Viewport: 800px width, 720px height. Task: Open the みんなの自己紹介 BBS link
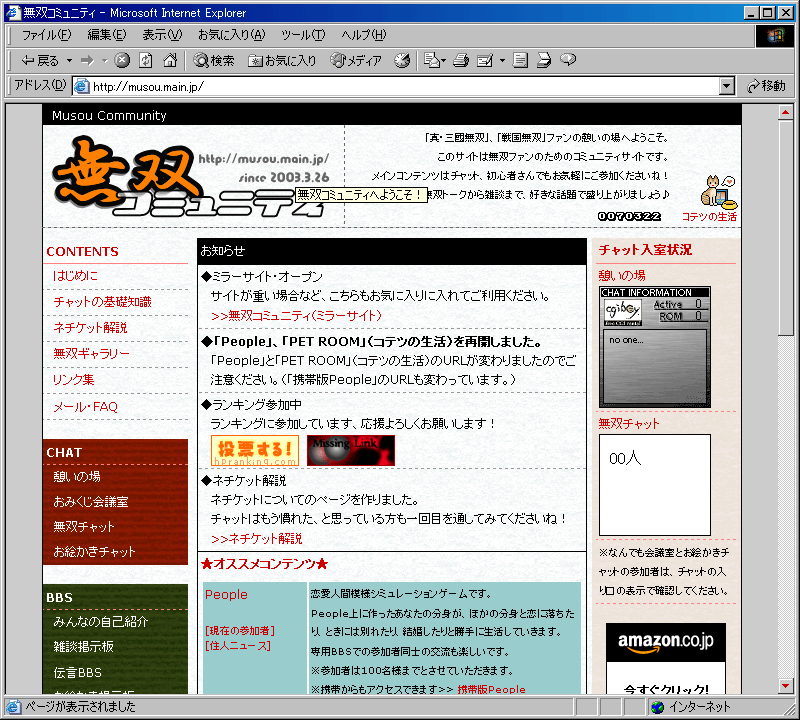[101, 622]
